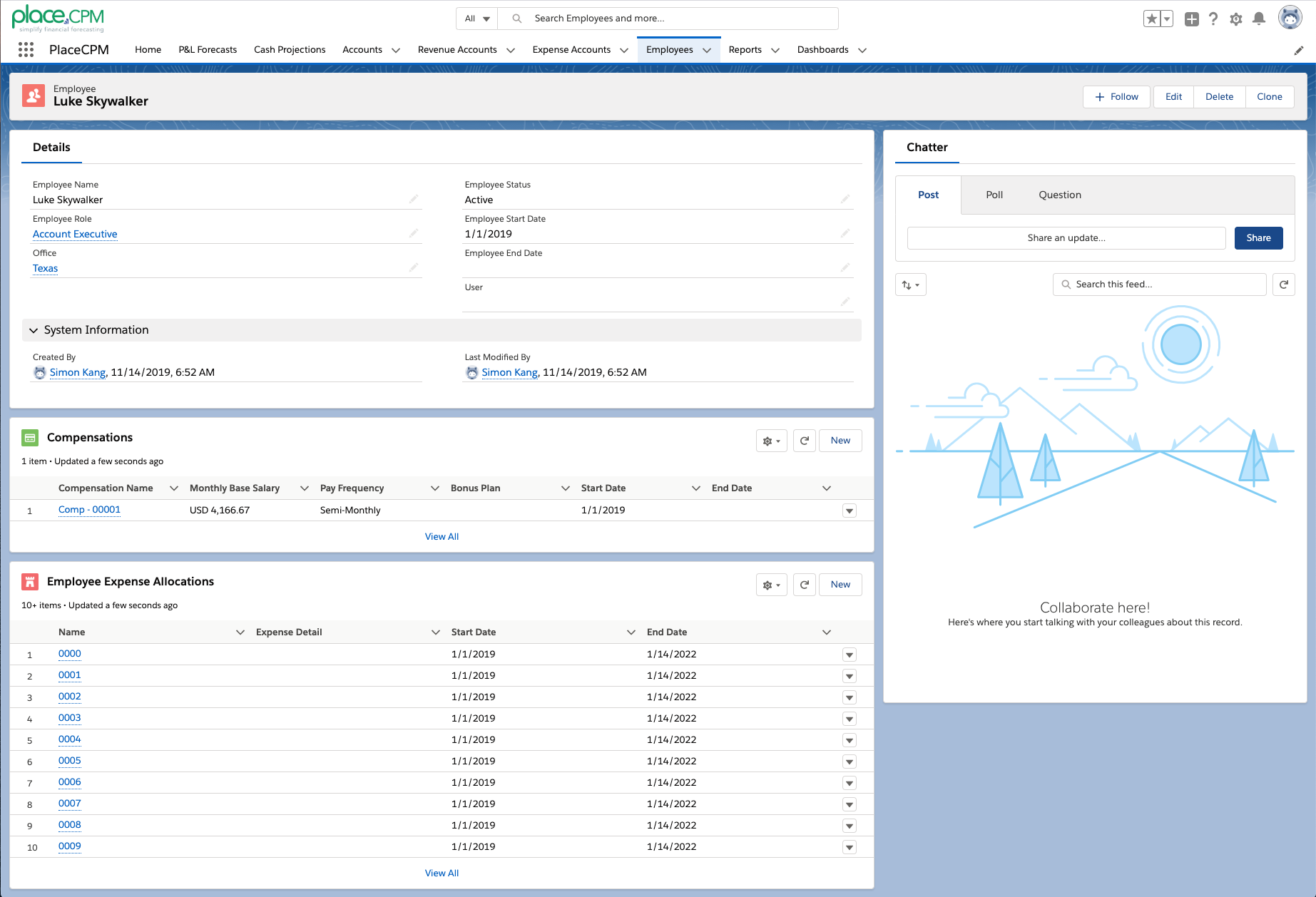Image resolution: width=1316 pixels, height=897 pixels.
Task: Refresh the Compensations related list
Action: 805,441
